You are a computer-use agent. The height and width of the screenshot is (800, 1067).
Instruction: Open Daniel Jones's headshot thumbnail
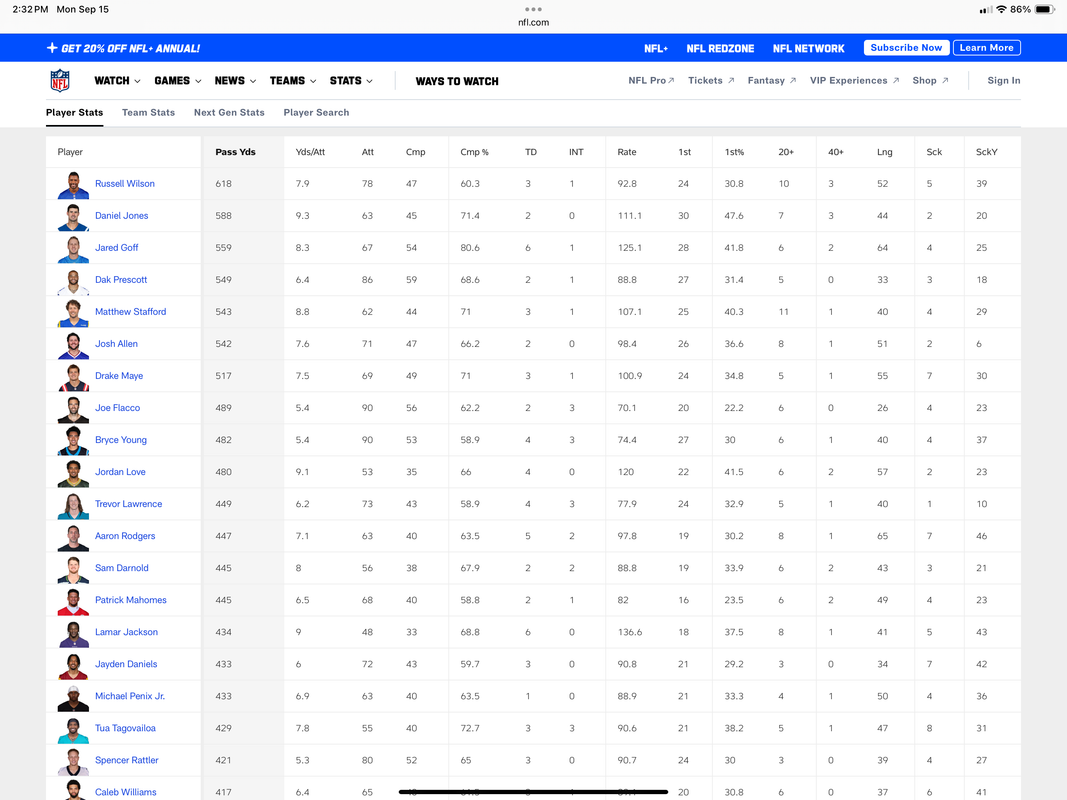73,216
